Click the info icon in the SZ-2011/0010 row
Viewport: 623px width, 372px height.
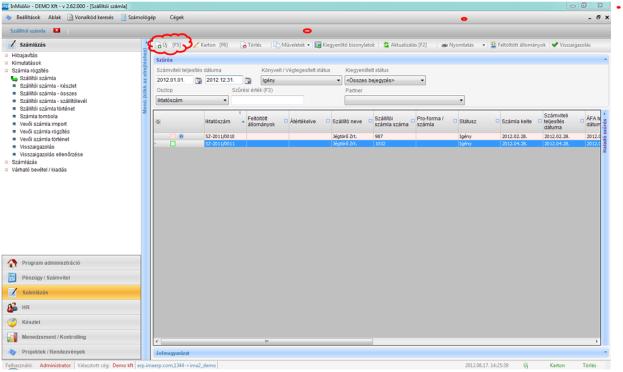click(181, 136)
